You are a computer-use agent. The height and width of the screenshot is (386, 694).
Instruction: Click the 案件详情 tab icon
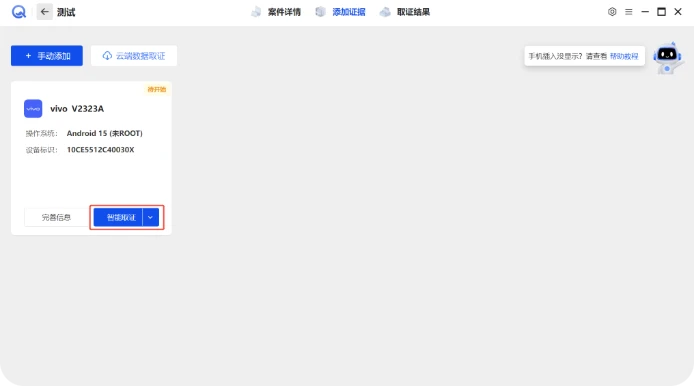(x=256, y=12)
